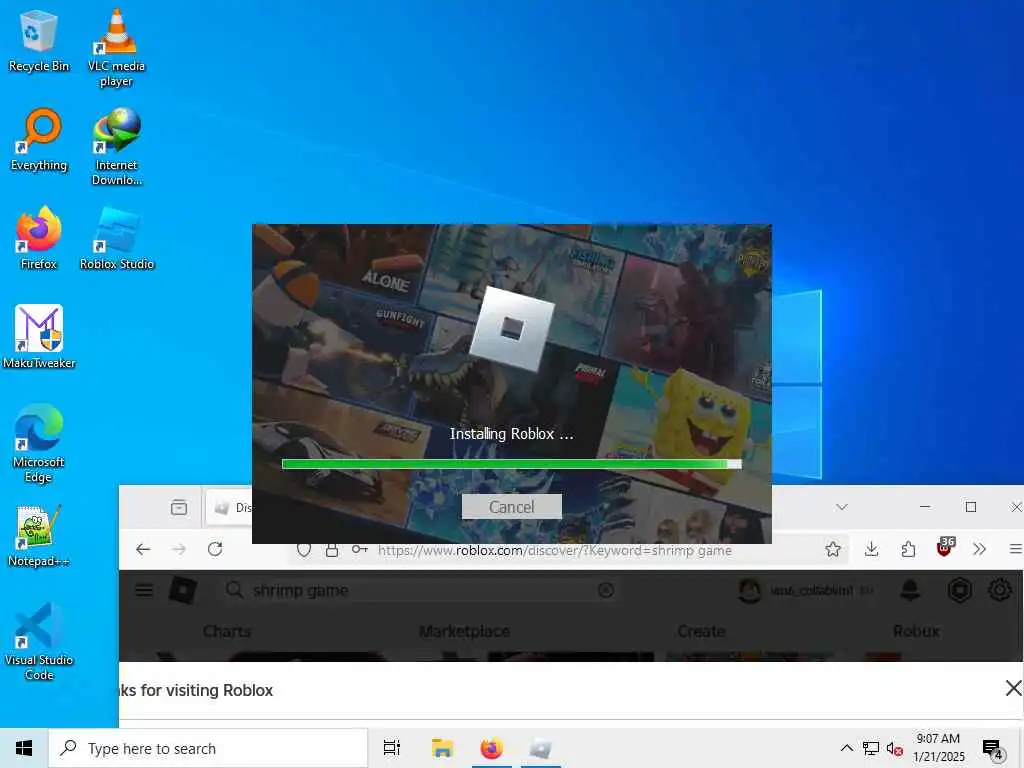Open the Robux hexagon icon
Viewport: 1024px width, 768px height.
click(959, 590)
